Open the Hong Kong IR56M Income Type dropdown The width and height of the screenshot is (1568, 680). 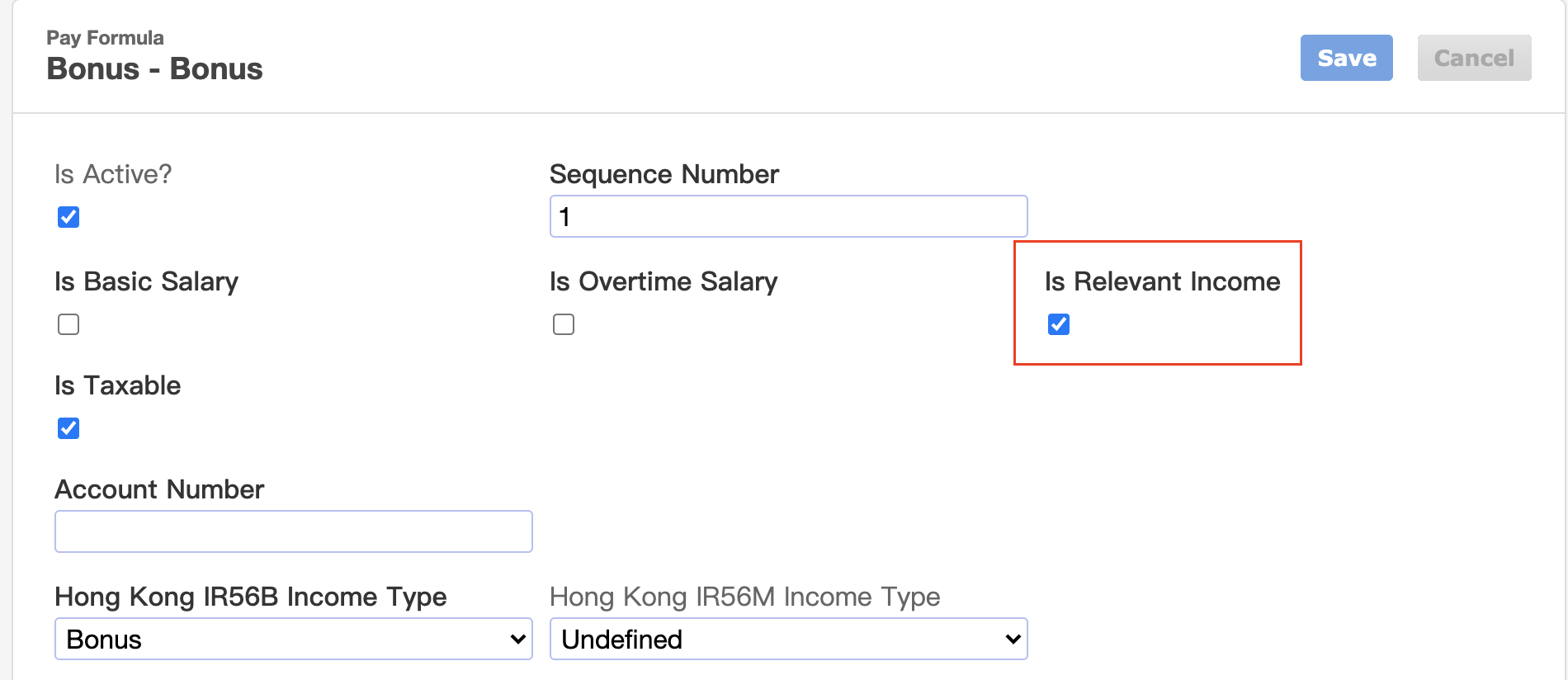pos(788,639)
